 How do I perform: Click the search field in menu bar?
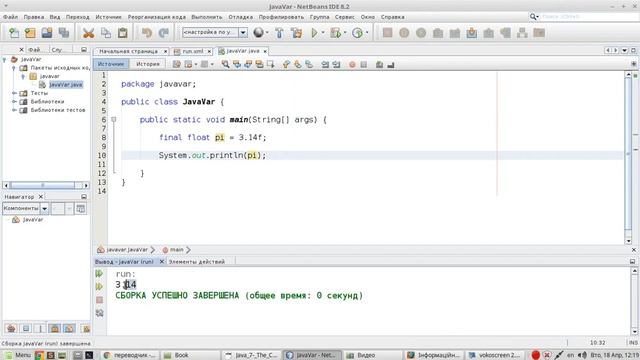[x=589, y=17]
